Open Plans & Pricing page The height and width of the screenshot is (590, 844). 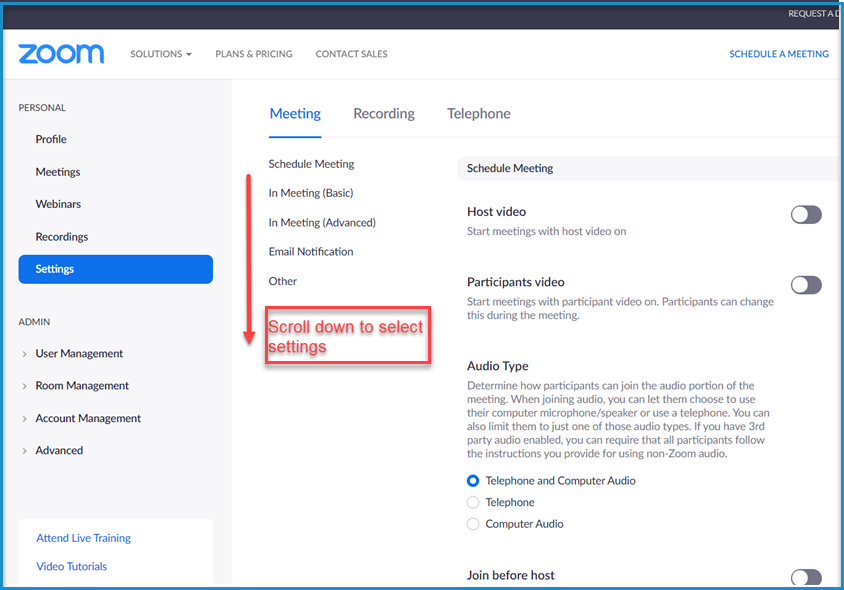[254, 54]
